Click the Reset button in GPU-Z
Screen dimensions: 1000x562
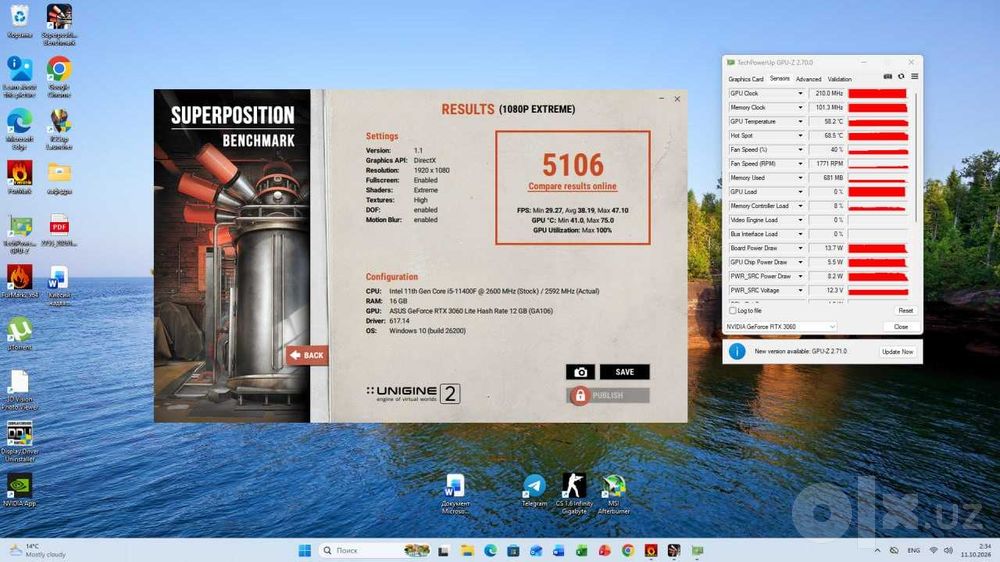[906, 311]
